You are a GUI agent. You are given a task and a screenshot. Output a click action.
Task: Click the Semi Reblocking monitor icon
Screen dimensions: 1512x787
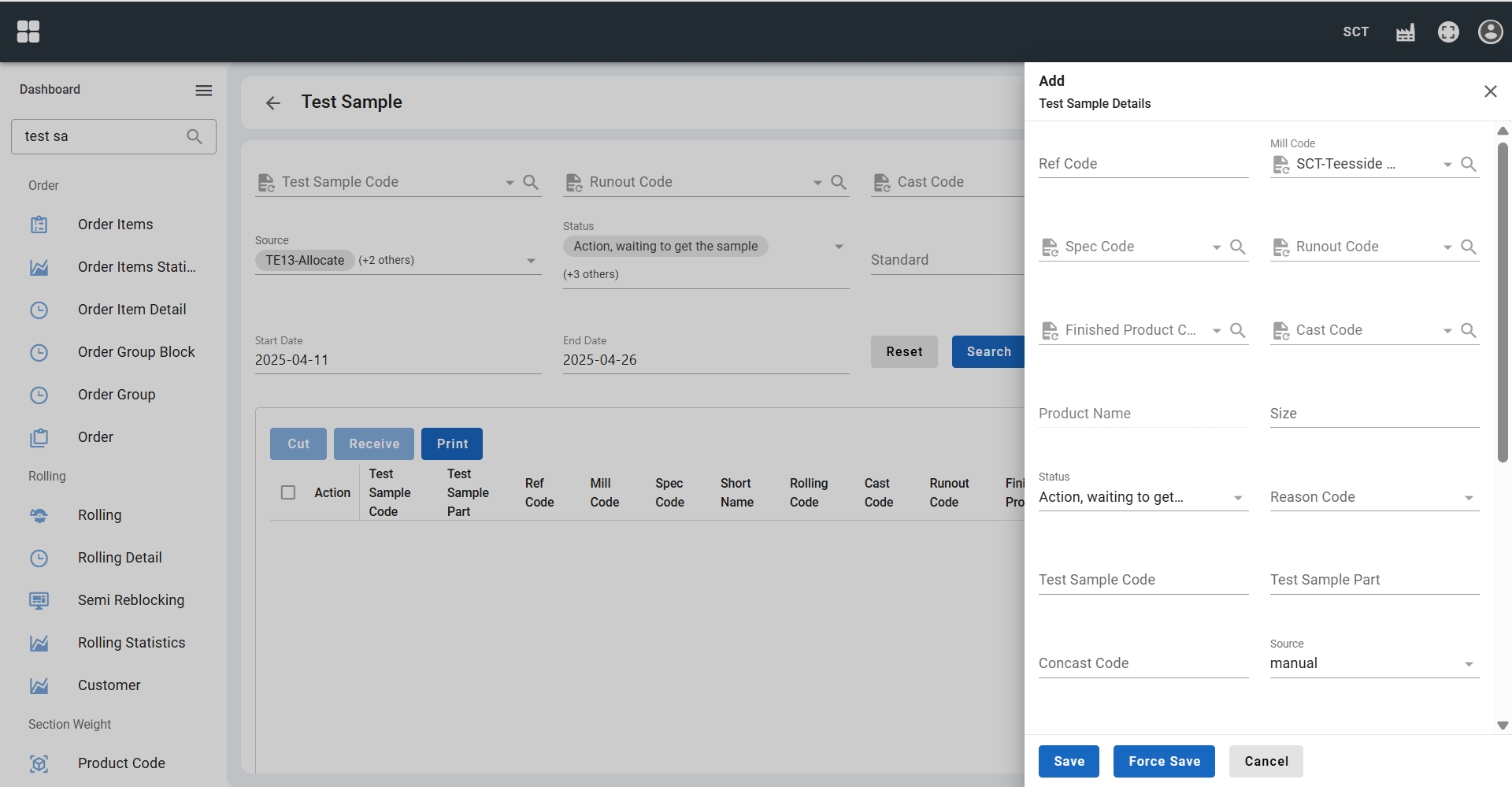coord(39,600)
